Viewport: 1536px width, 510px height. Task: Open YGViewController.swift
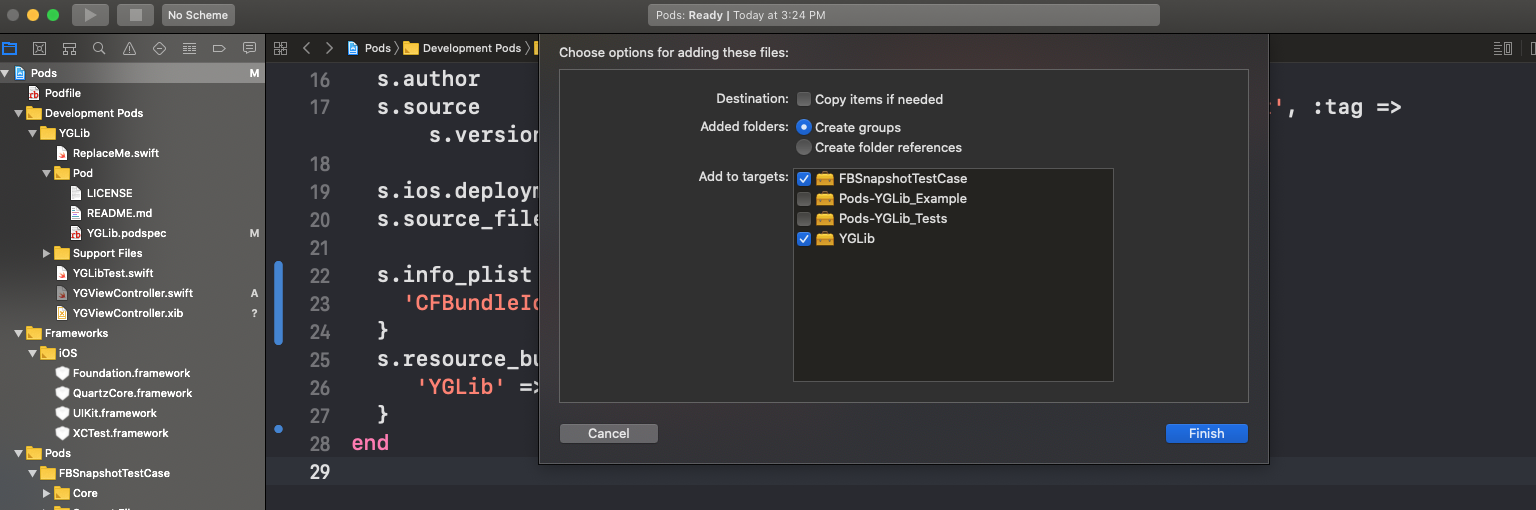click(x=132, y=293)
